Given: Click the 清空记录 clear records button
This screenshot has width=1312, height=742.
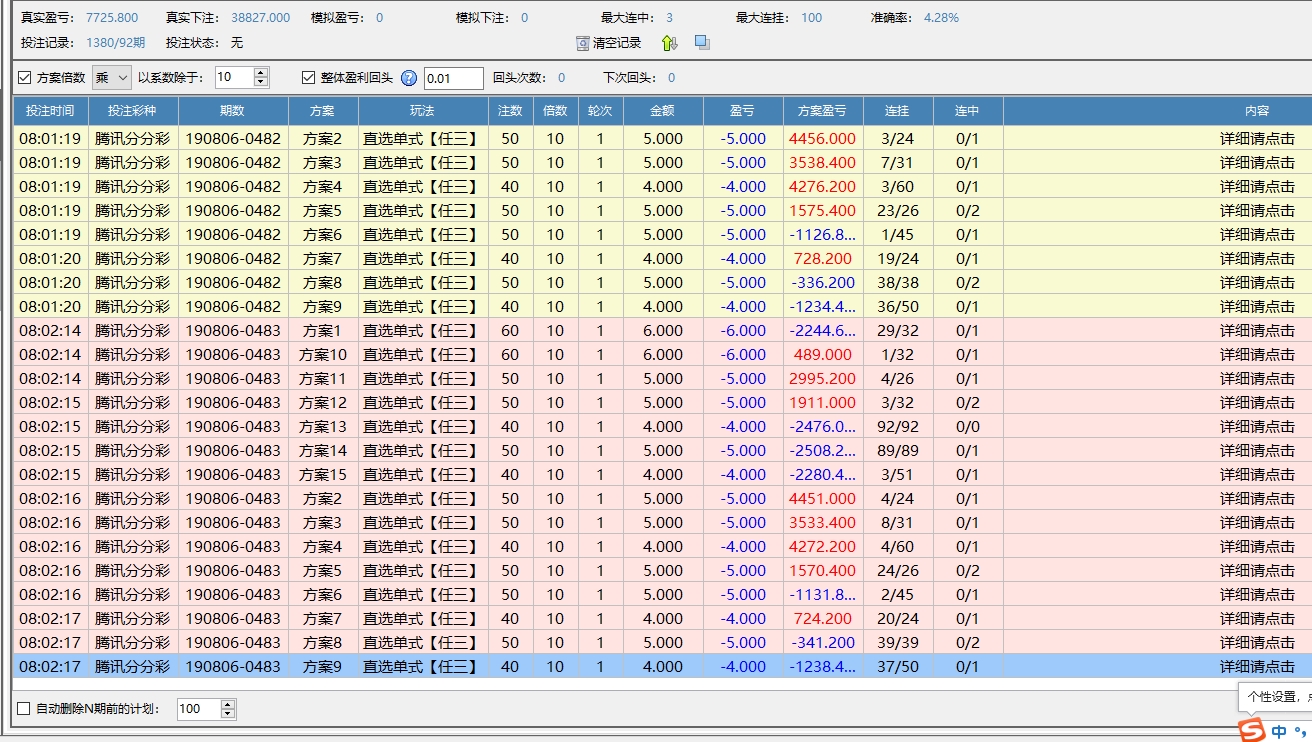Looking at the screenshot, I should pyautogui.click(x=609, y=43).
